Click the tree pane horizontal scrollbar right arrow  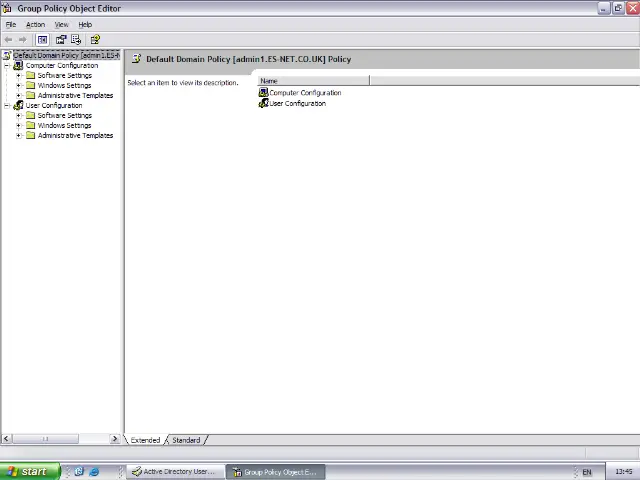click(114, 439)
